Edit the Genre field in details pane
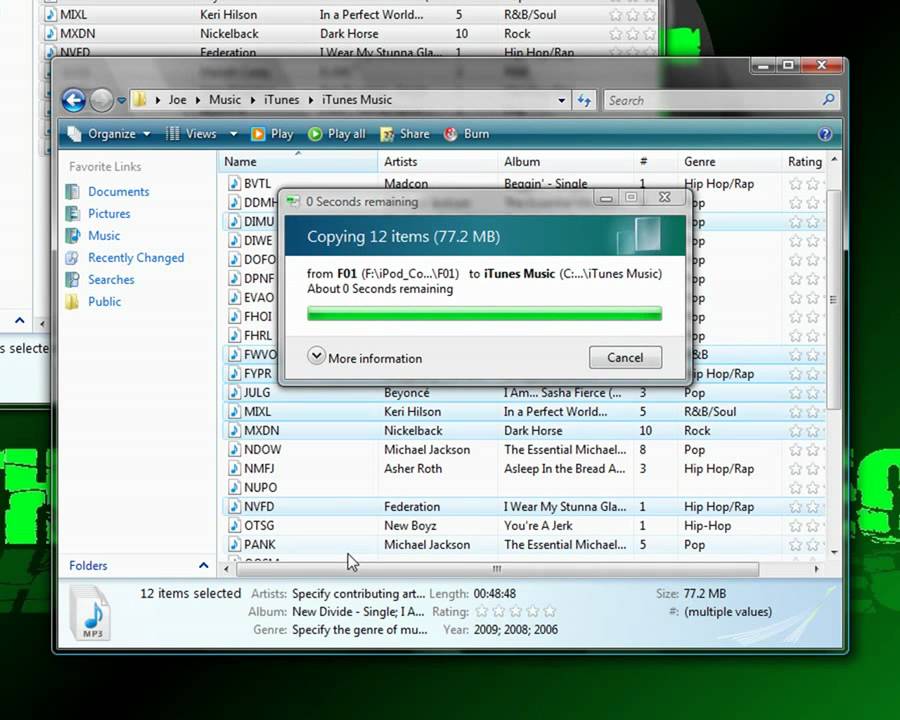Screen dimensions: 900x720 pyautogui.click(x=359, y=630)
